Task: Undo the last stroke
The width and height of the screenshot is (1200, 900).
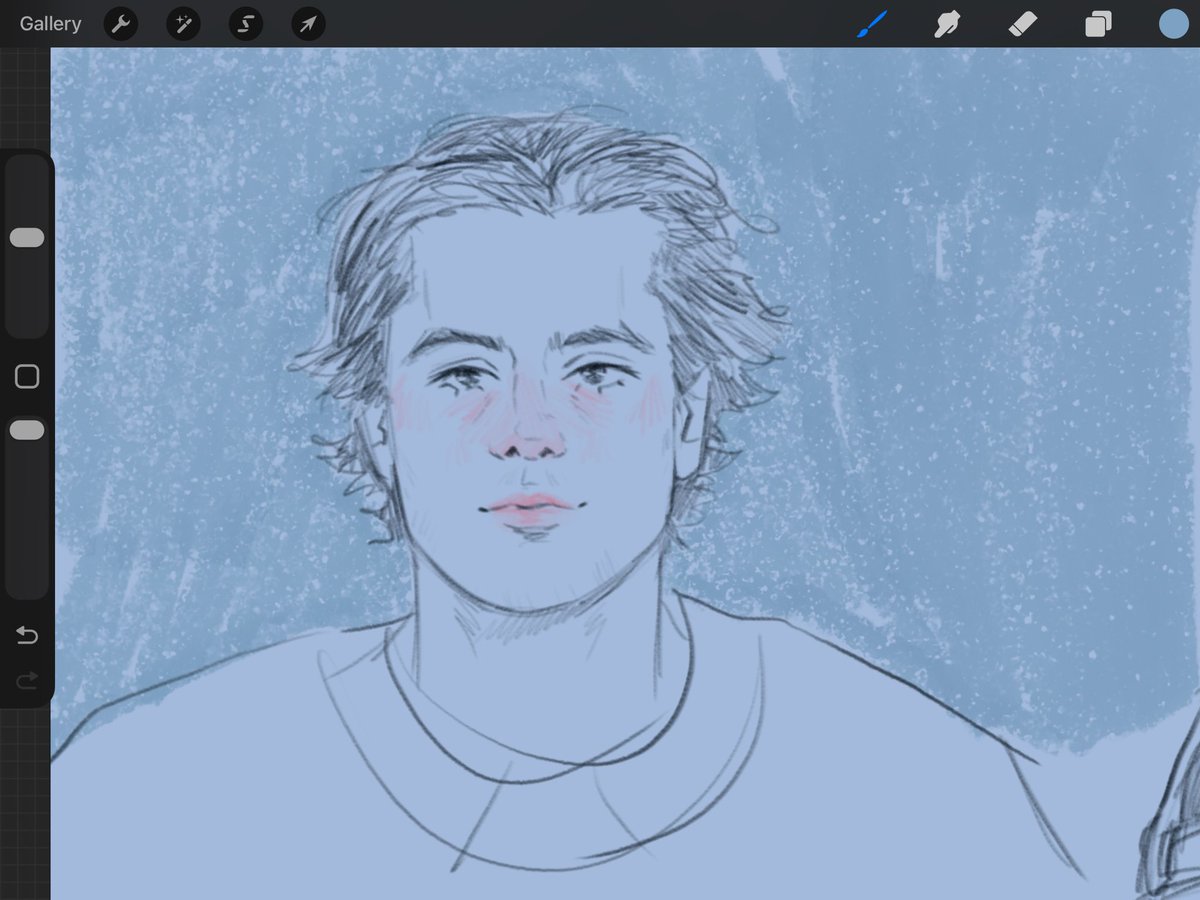Action: point(27,636)
